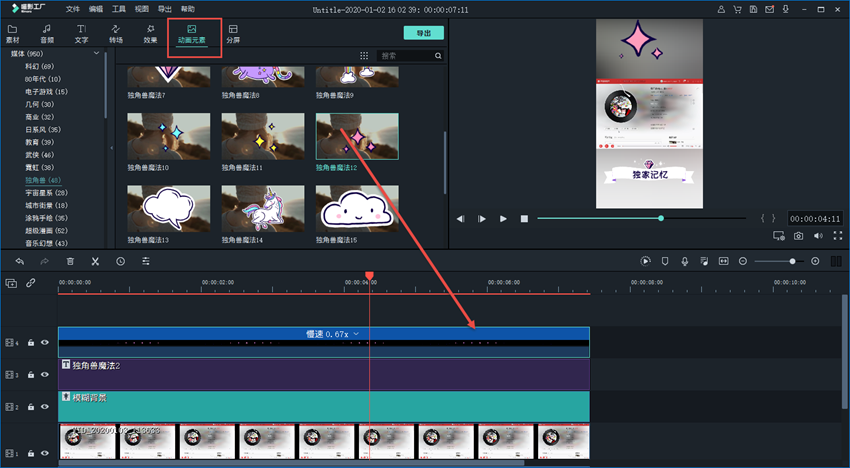
Task: Select 独角兽魔法14 unicorn thumbnail
Action: [x=263, y=208]
